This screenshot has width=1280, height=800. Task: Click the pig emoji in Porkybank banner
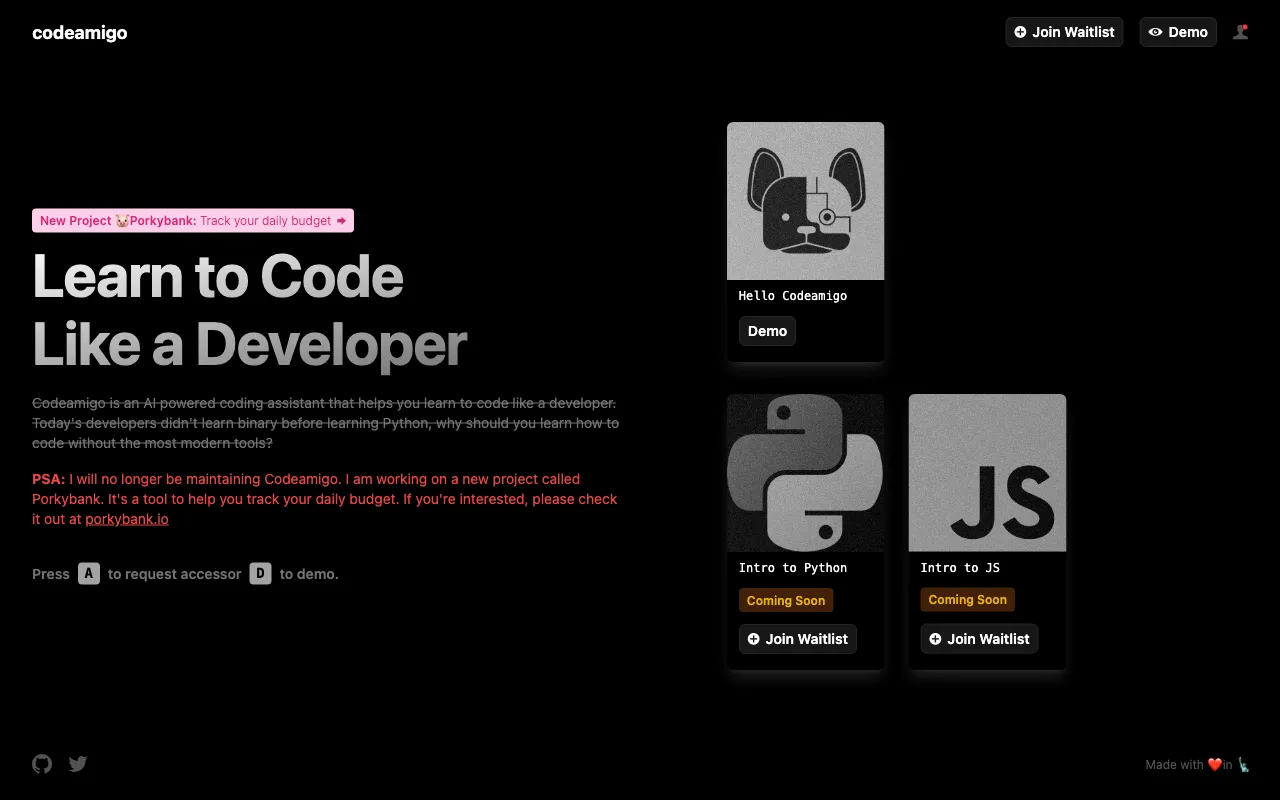click(122, 220)
